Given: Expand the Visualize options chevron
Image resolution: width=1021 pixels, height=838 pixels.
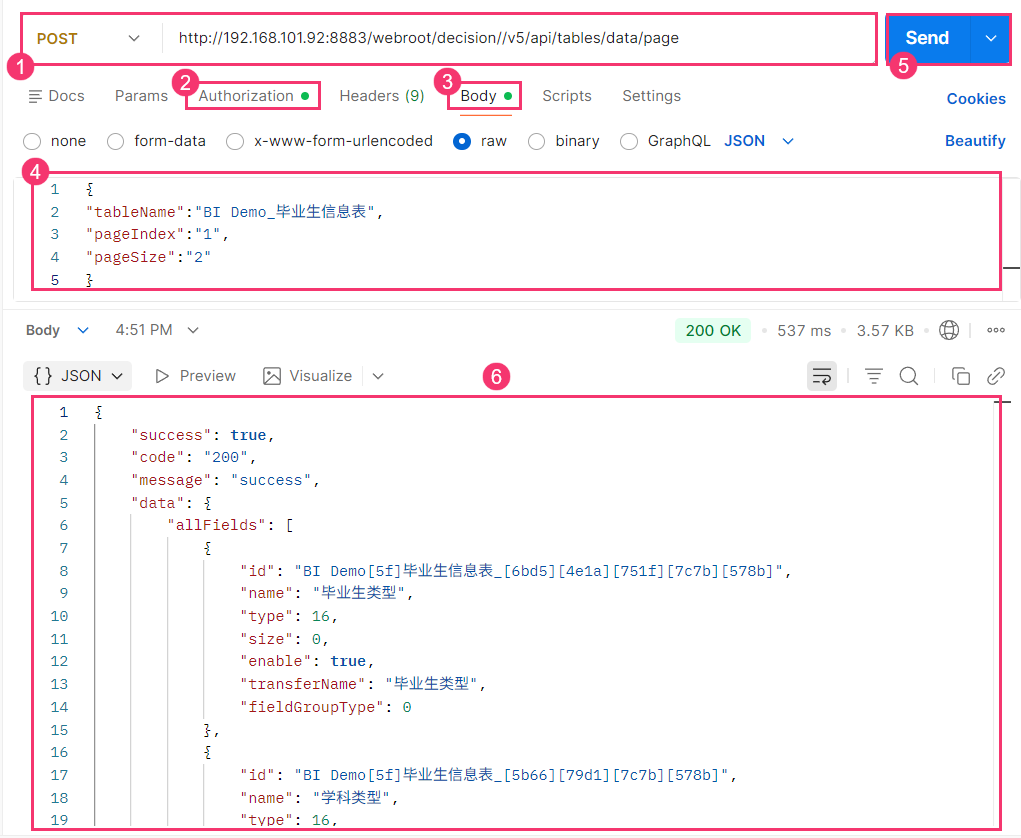Looking at the screenshot, I should (378, 376).
